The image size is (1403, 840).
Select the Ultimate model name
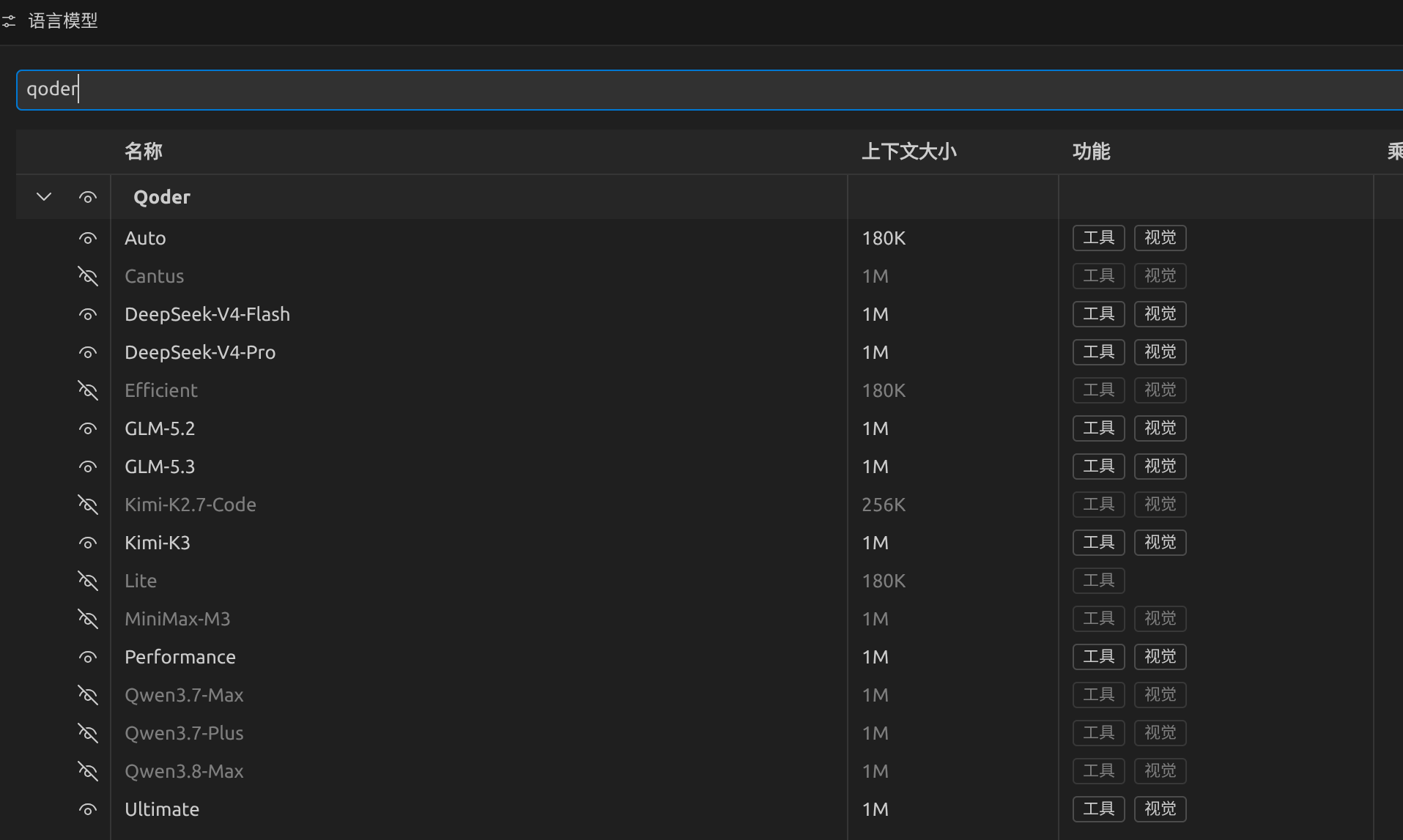[162, 809]
